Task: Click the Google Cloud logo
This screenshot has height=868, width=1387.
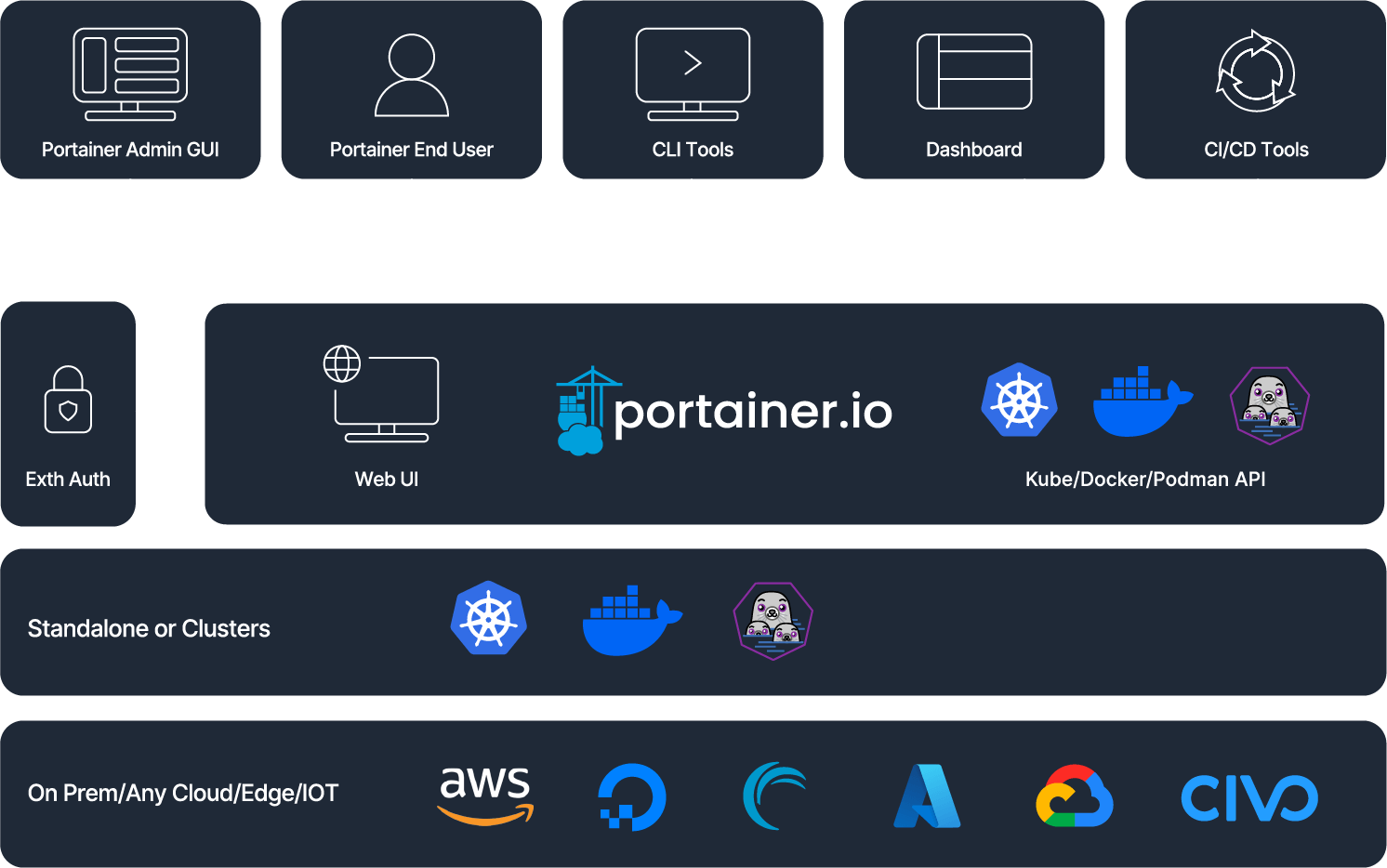Action: (1075, 796)
